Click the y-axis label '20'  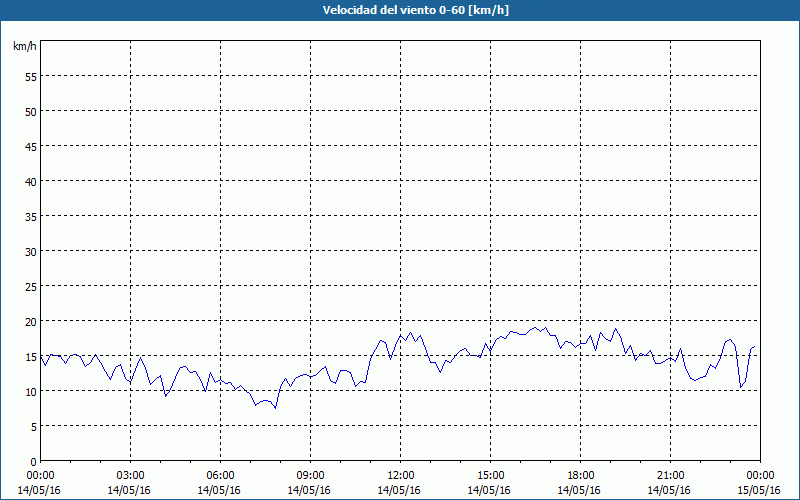tap(31, 321)
